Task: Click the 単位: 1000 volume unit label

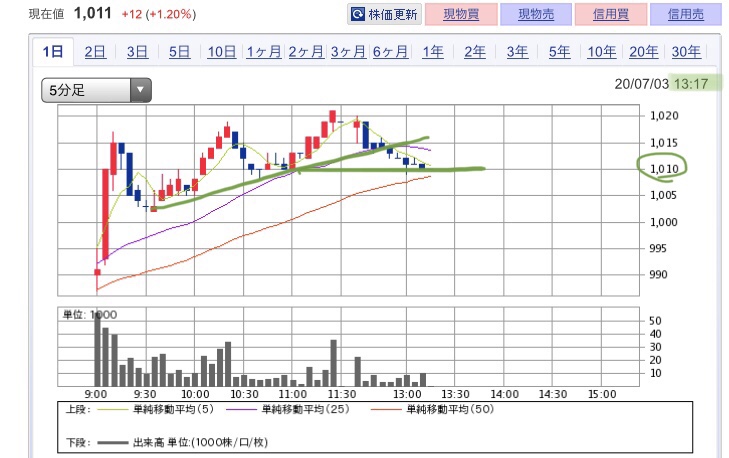Action: [90, 315]
